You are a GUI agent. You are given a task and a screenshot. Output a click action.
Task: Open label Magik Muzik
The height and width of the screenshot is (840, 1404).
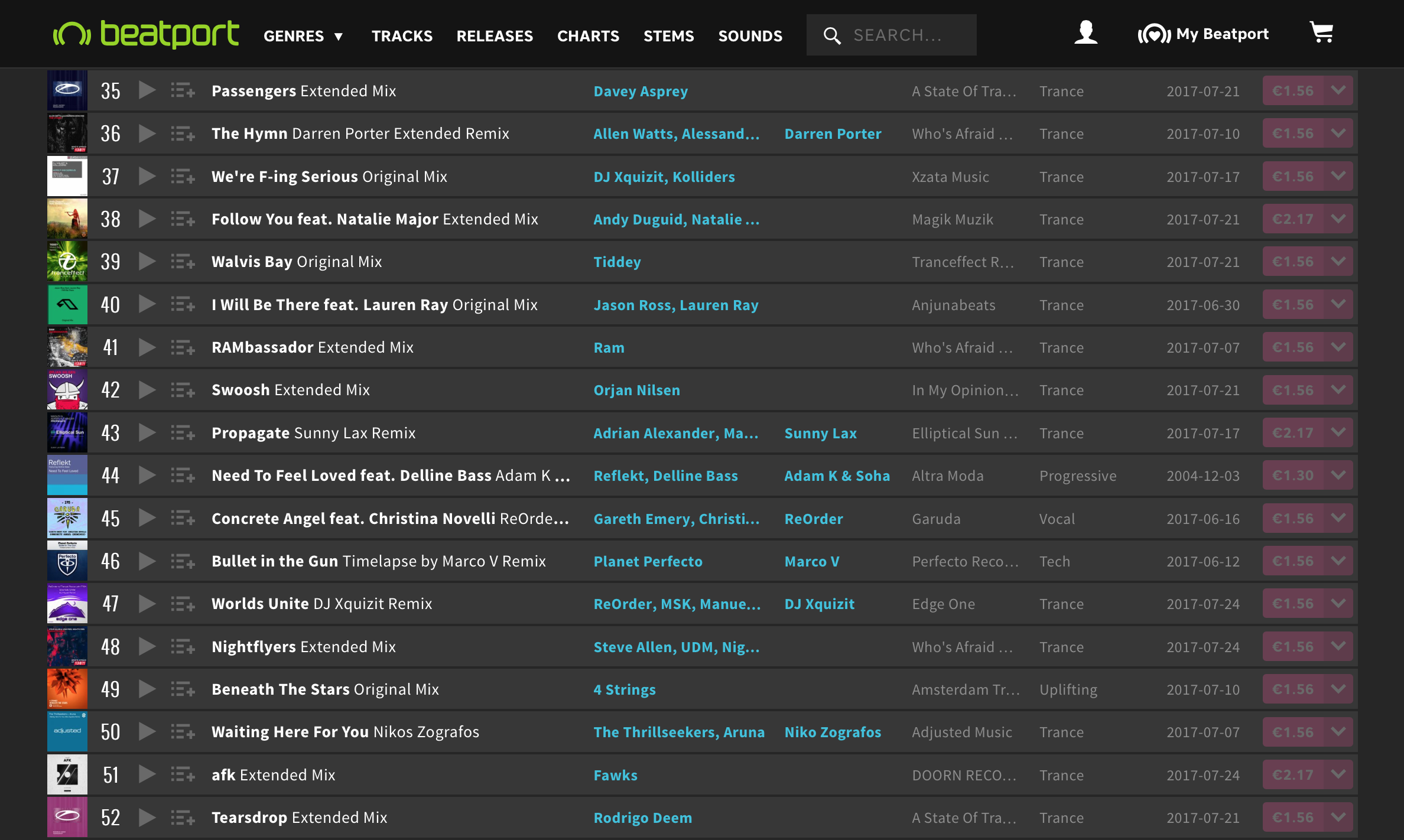(952, 219)
